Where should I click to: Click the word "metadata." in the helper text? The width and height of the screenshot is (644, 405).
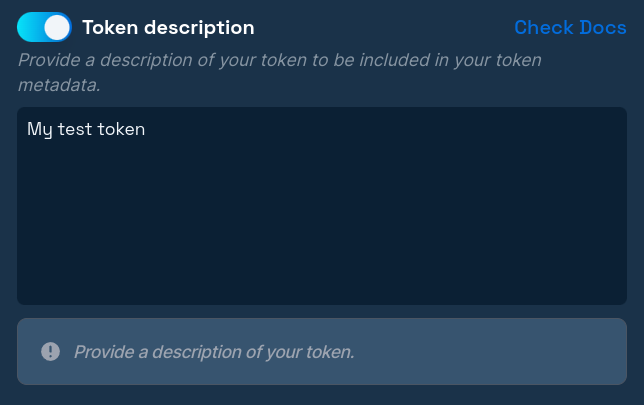click(x=59, y=85)
